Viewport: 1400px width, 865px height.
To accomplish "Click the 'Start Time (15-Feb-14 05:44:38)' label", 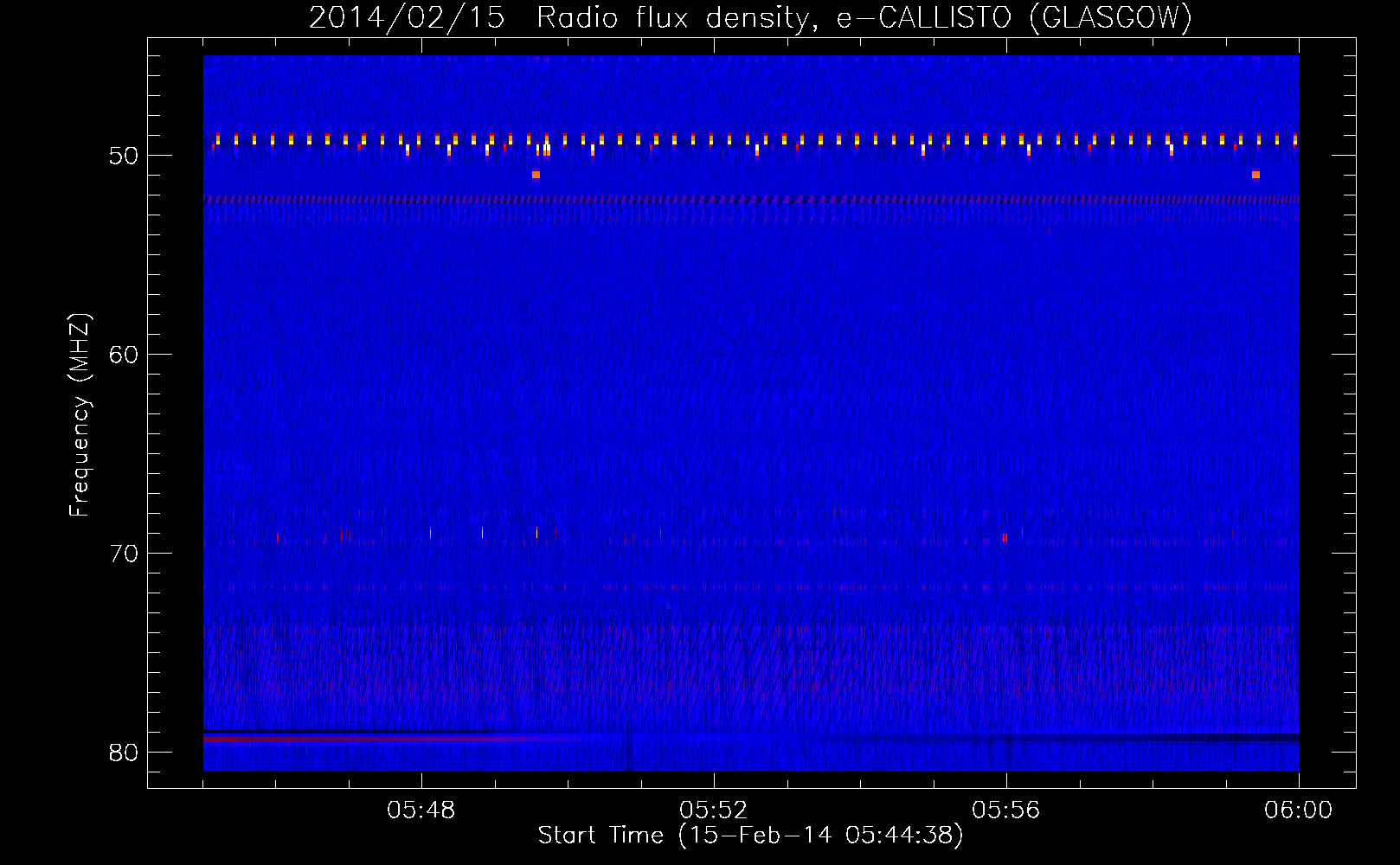I will [x=750, y=836].
